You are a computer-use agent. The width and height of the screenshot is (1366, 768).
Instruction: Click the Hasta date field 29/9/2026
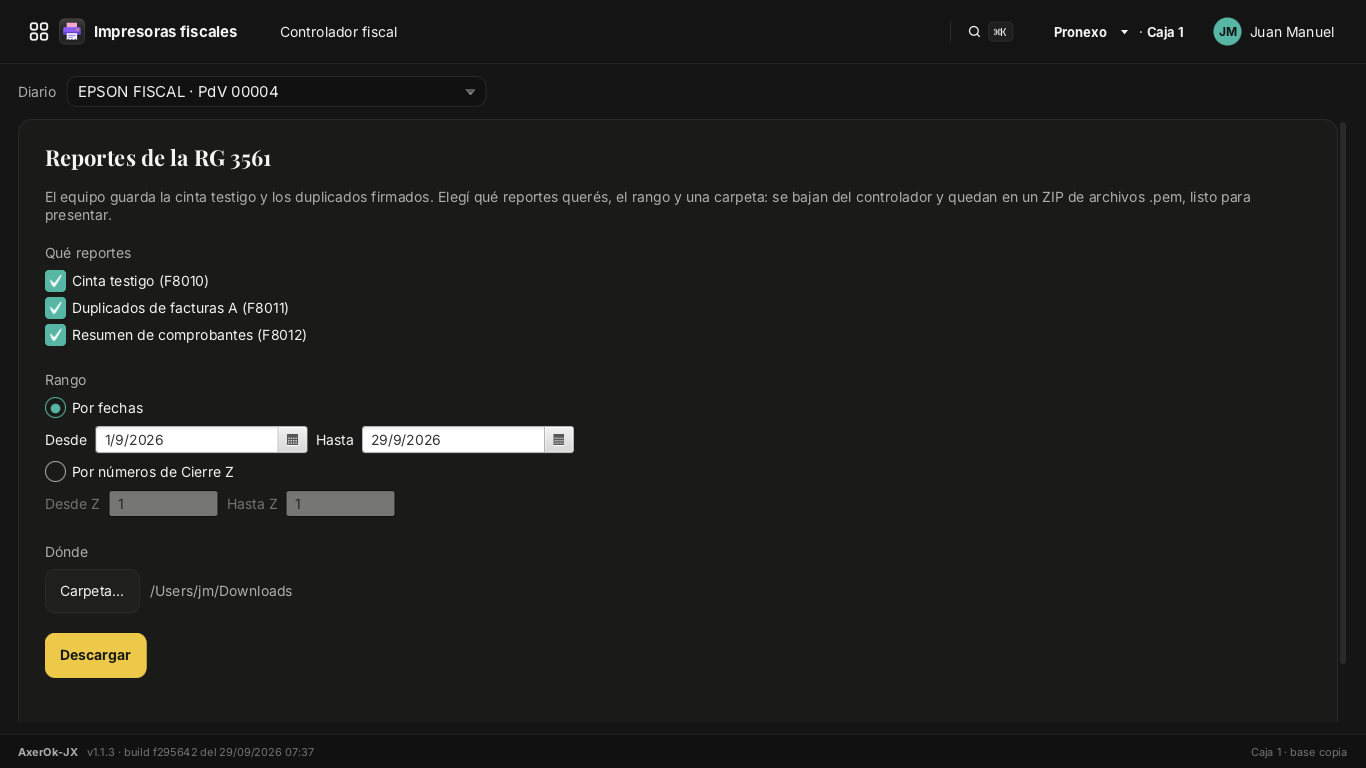(x=453, y=440)
